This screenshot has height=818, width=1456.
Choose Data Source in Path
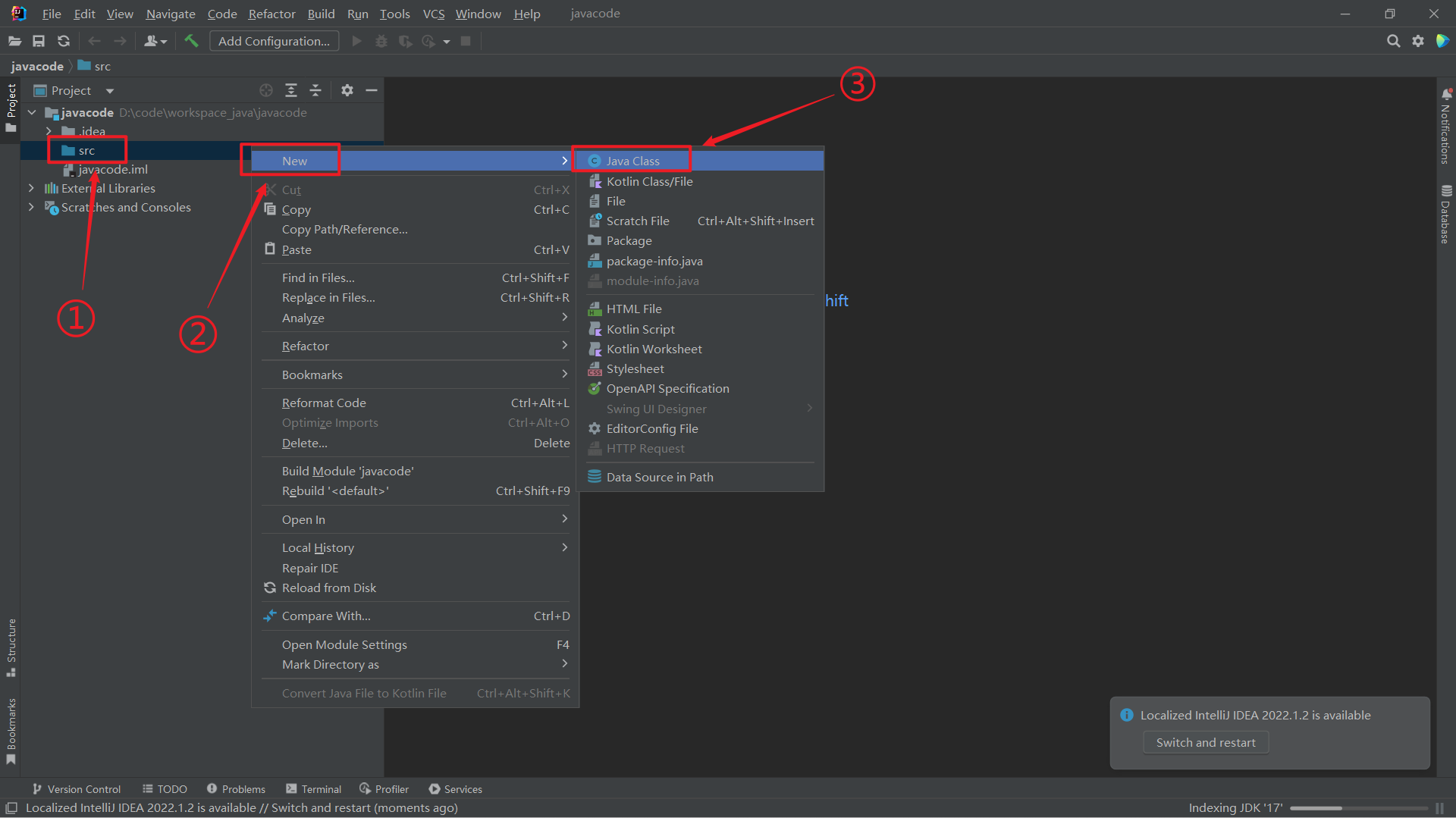pyautogui.click(x=699, y=477)
